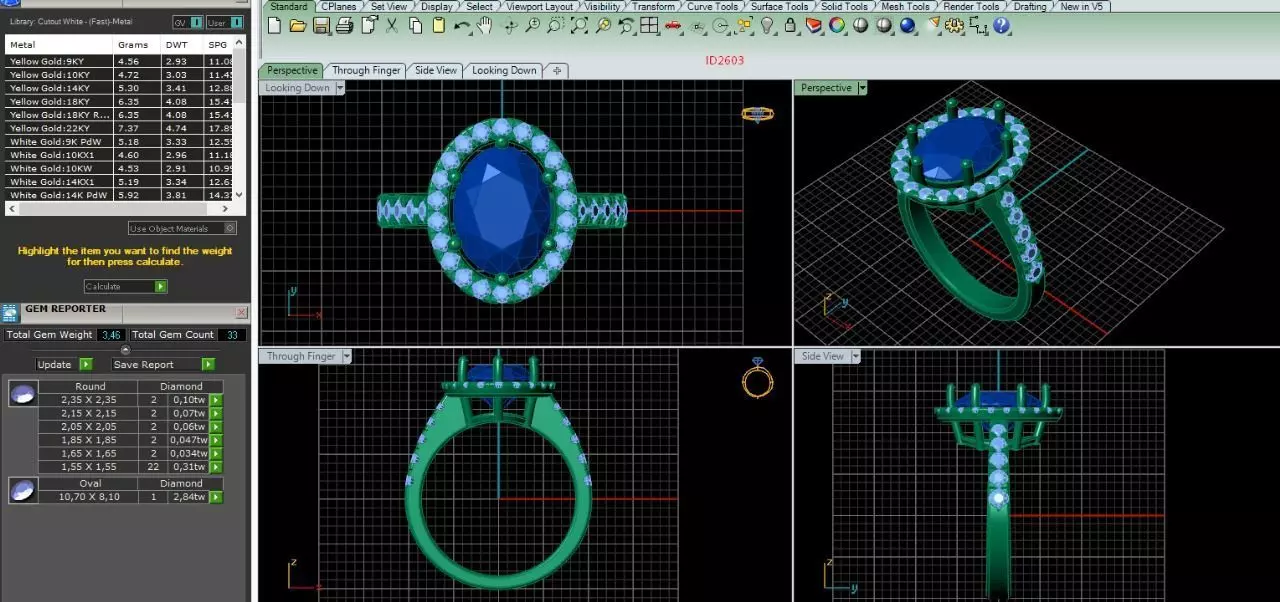Click the Save Report button

tap(163, 364)
